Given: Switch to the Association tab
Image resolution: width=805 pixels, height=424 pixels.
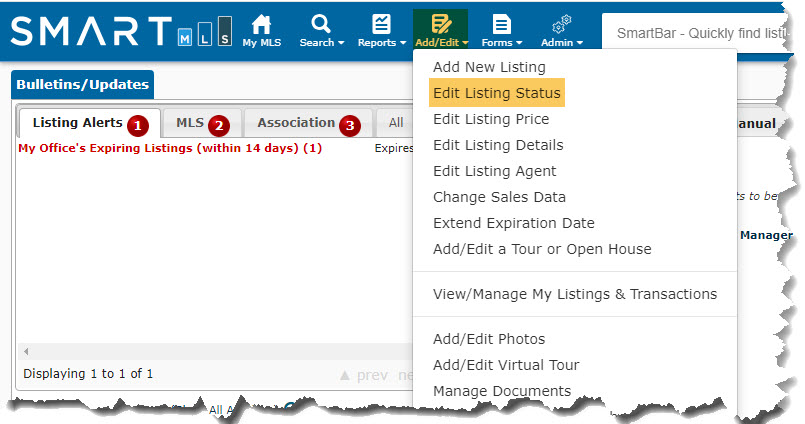Looking at the screenshot, I should 308,124.
